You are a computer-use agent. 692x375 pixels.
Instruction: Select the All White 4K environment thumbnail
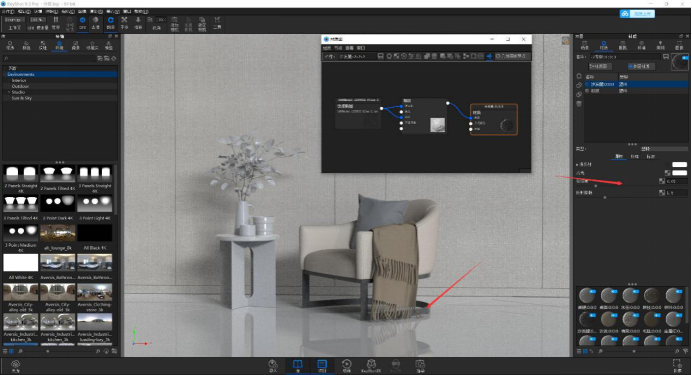[x=20, y=263]
